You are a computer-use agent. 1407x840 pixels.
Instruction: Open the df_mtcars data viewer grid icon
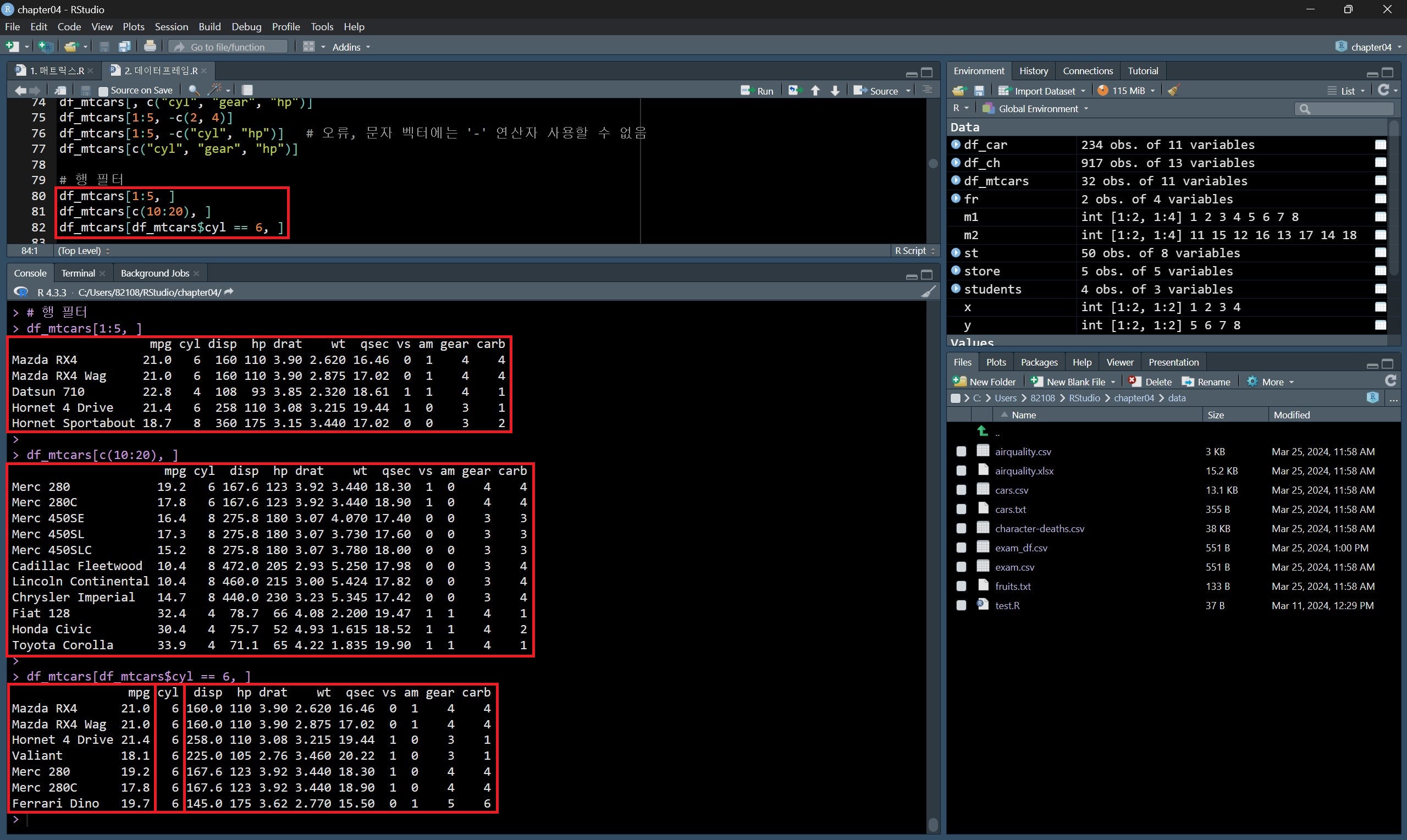(1381, 181)
